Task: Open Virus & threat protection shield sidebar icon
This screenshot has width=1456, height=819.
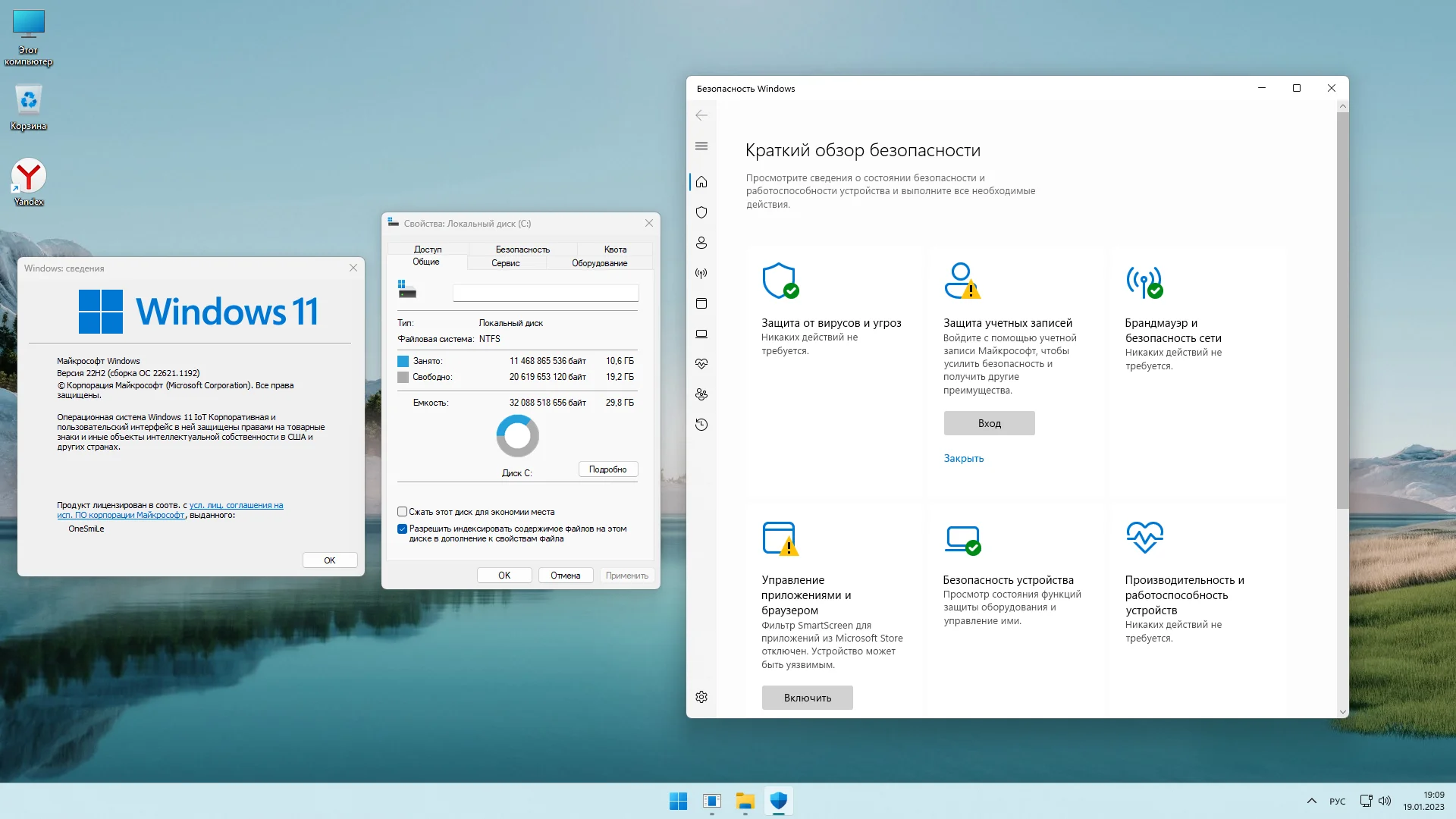Action: tap(701, 212)
